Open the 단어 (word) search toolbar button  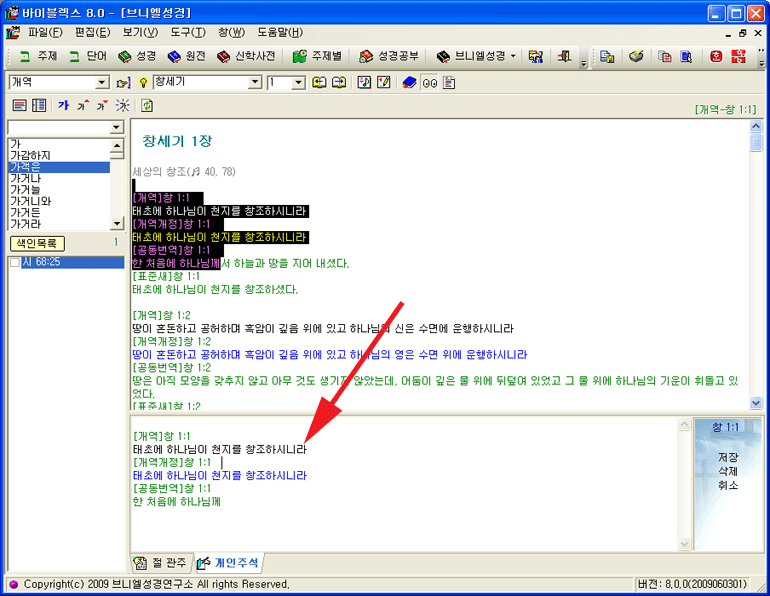point(88,56)
